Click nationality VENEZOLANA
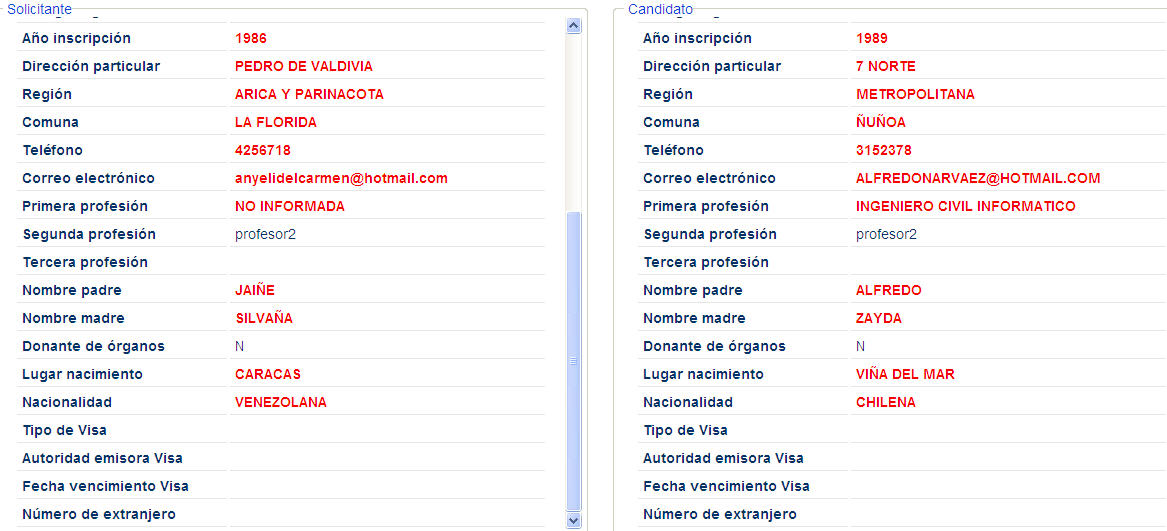1167x531 pixels. pos(281,402)
